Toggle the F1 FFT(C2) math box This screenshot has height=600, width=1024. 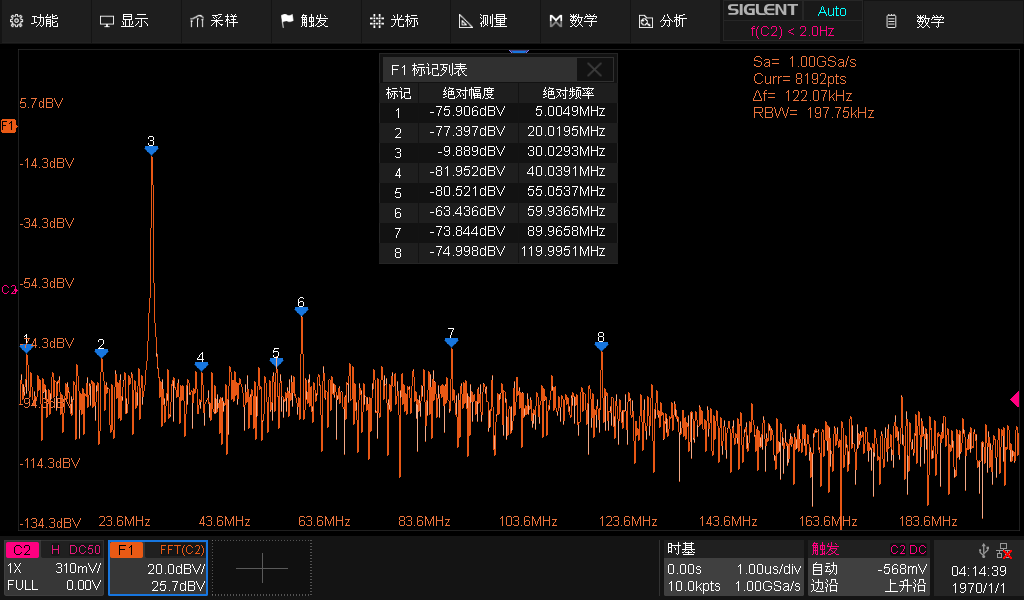tap(158, 567)
